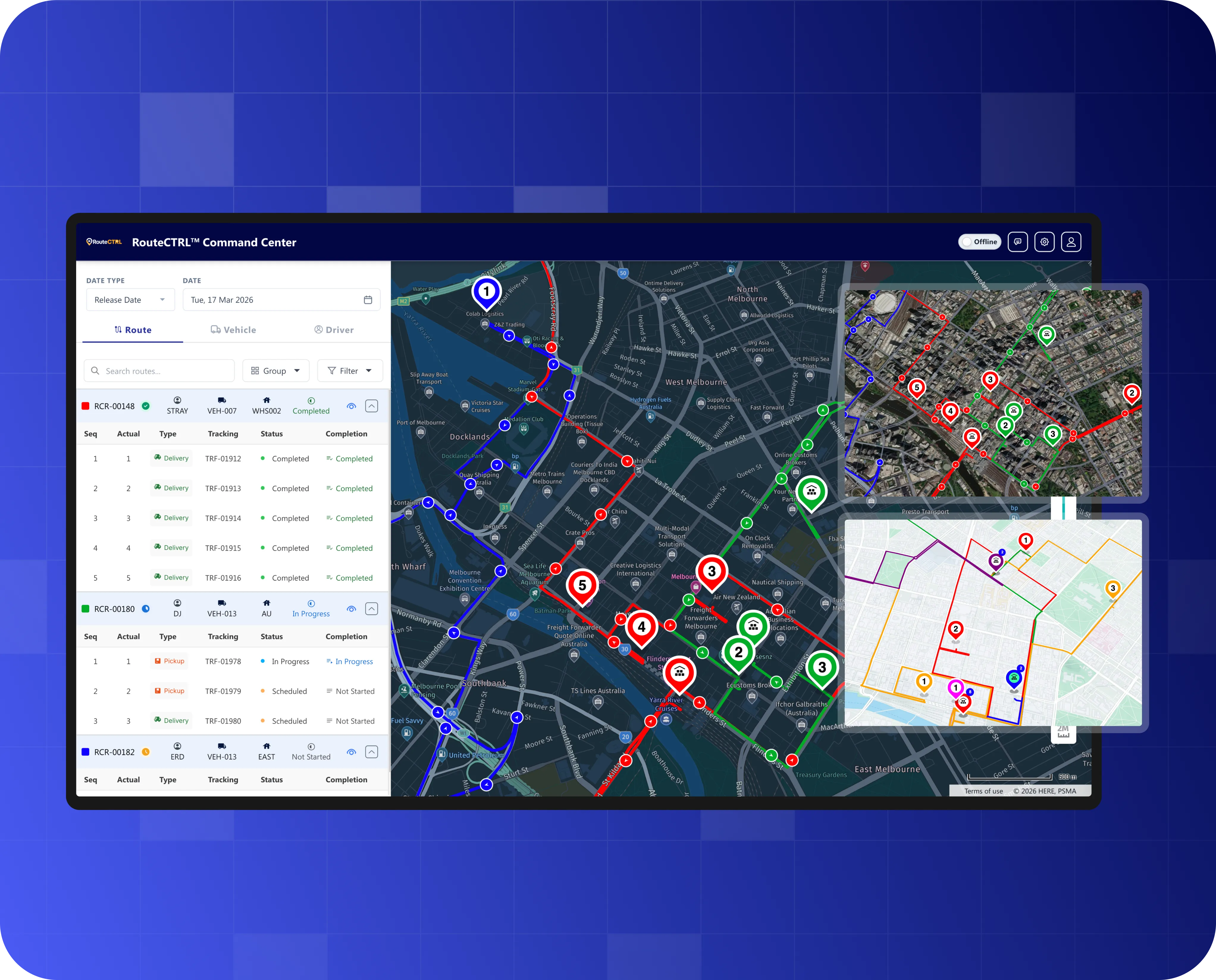
Task: Click red depot building marker near Flinders St
Action: 679,674
